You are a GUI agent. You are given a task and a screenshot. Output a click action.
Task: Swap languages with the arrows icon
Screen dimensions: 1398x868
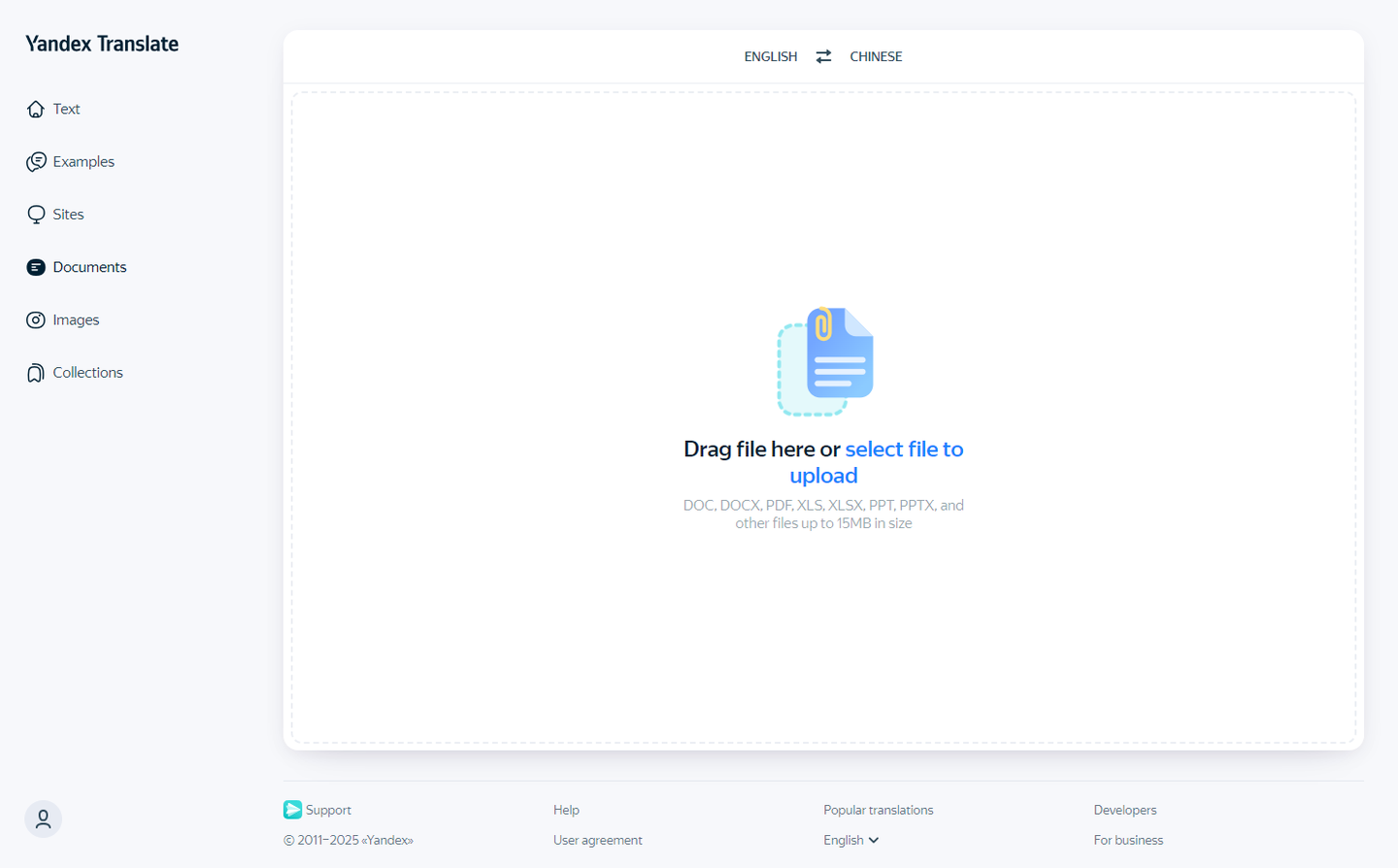click(823, 56)
